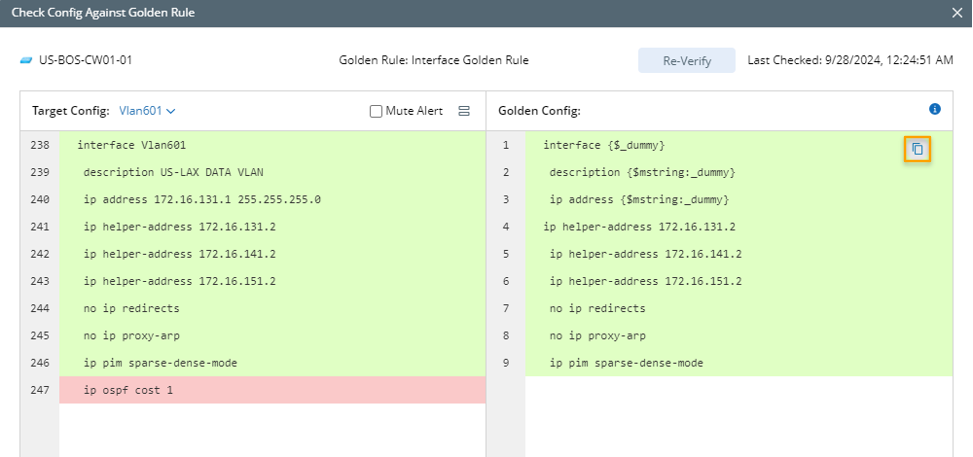973x457 pixels.
Task: Click line number 247 in the target config
Action: [x=40, y=390]
